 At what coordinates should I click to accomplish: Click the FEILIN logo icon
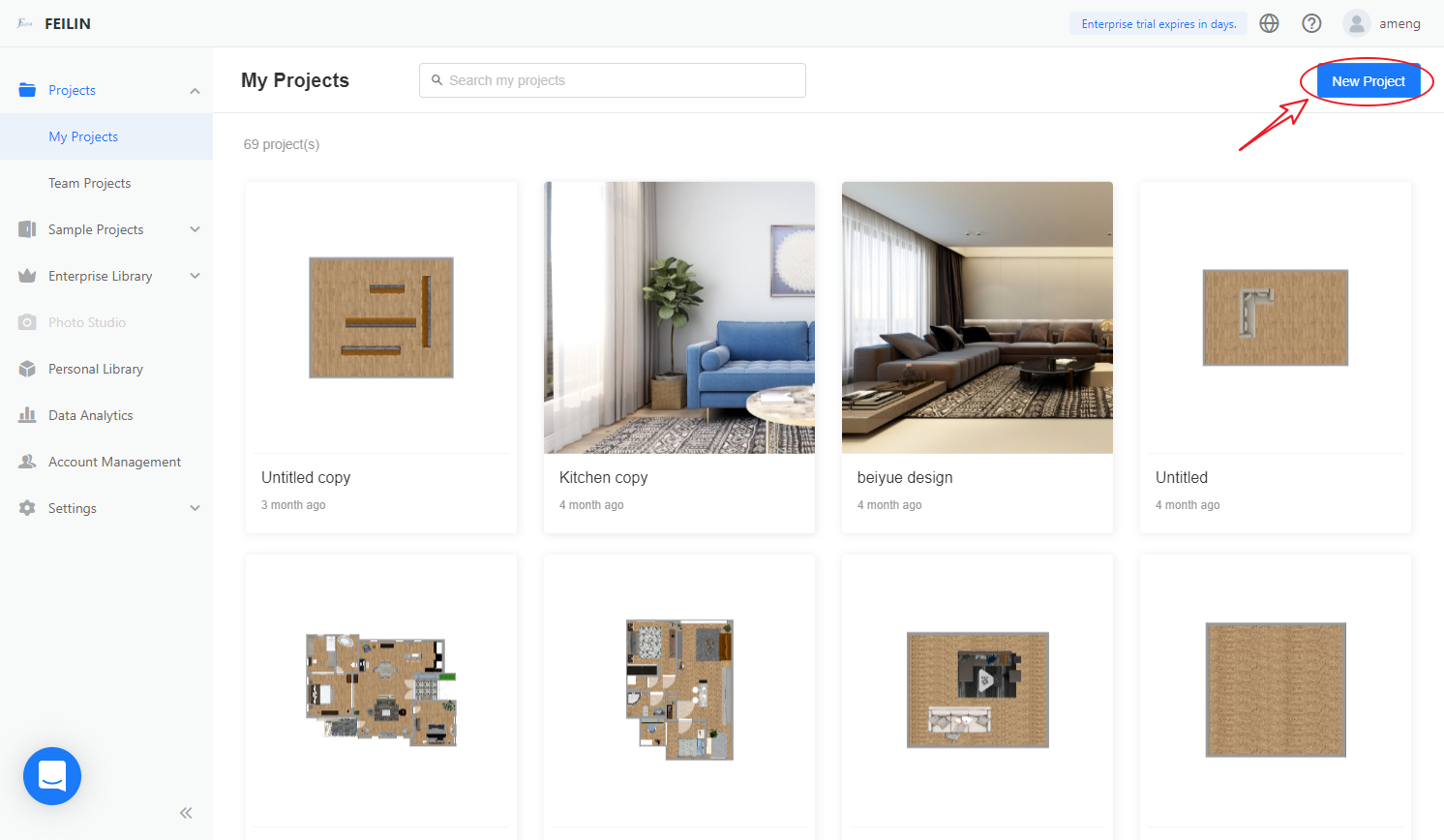click(x=25, y=23)
